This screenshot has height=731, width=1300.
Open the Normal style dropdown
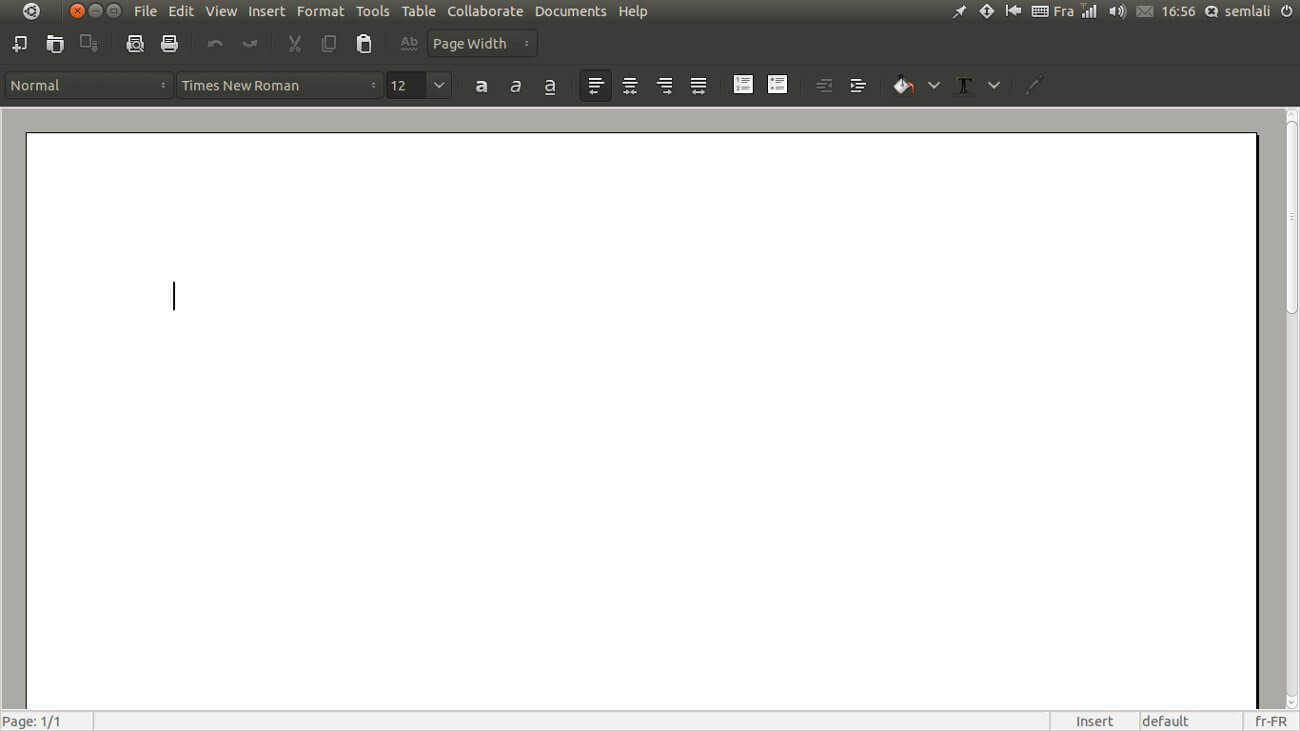pyautogui.click(x=88, y=86)
